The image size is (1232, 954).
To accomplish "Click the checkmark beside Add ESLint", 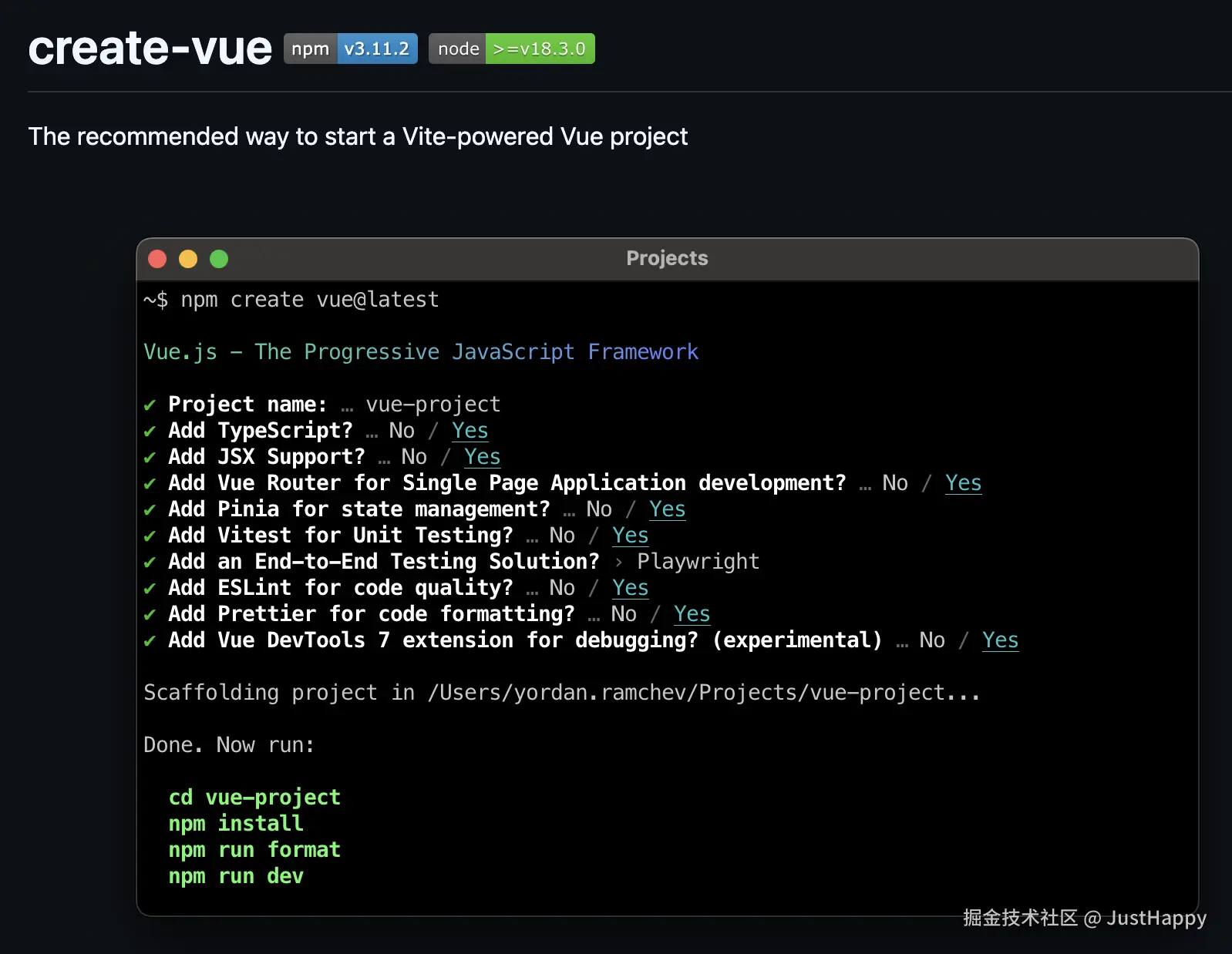I will pyautogui.click(x=150, y=588).
